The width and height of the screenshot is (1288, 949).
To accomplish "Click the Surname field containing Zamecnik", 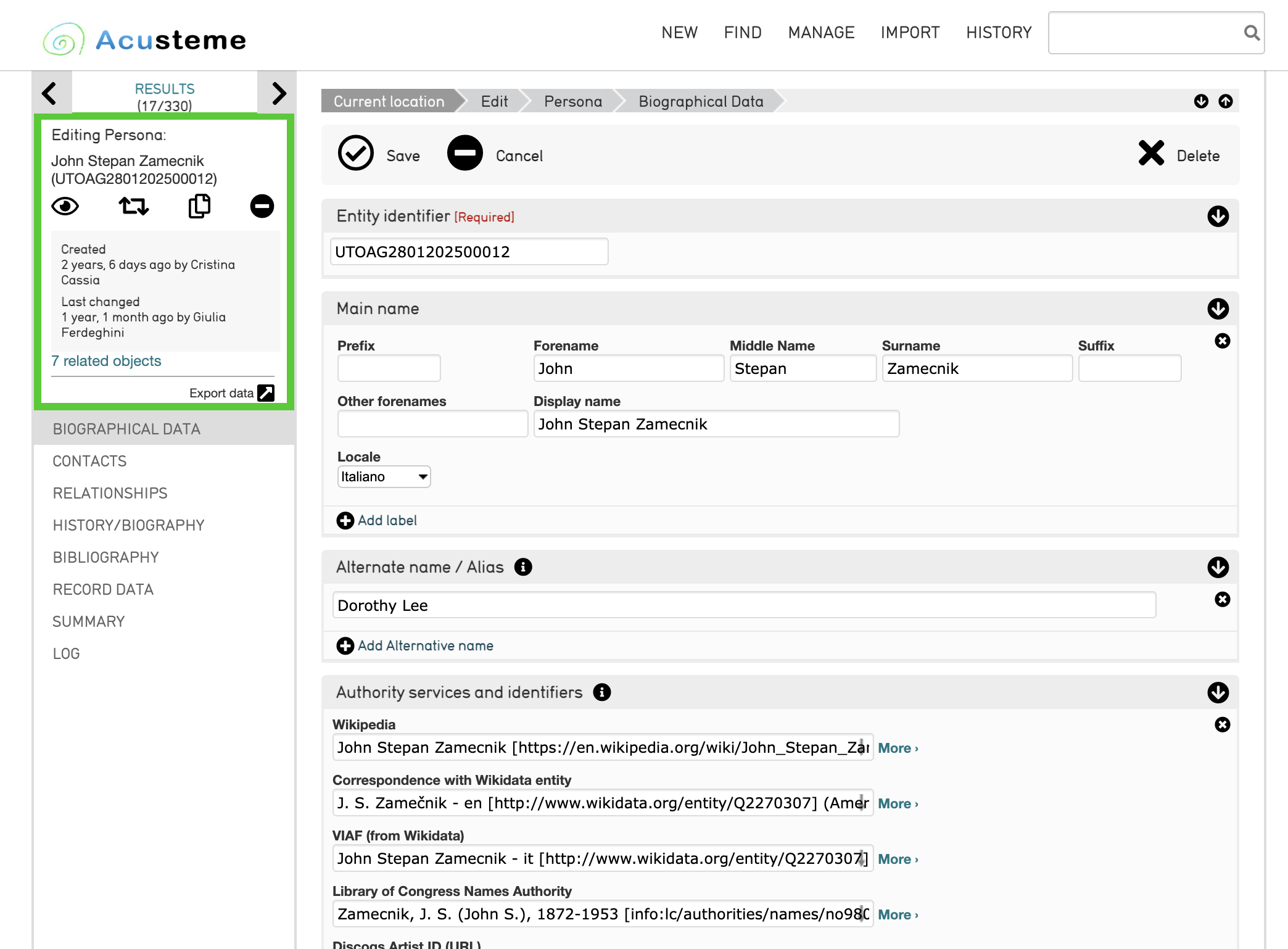I will [977, 368].
